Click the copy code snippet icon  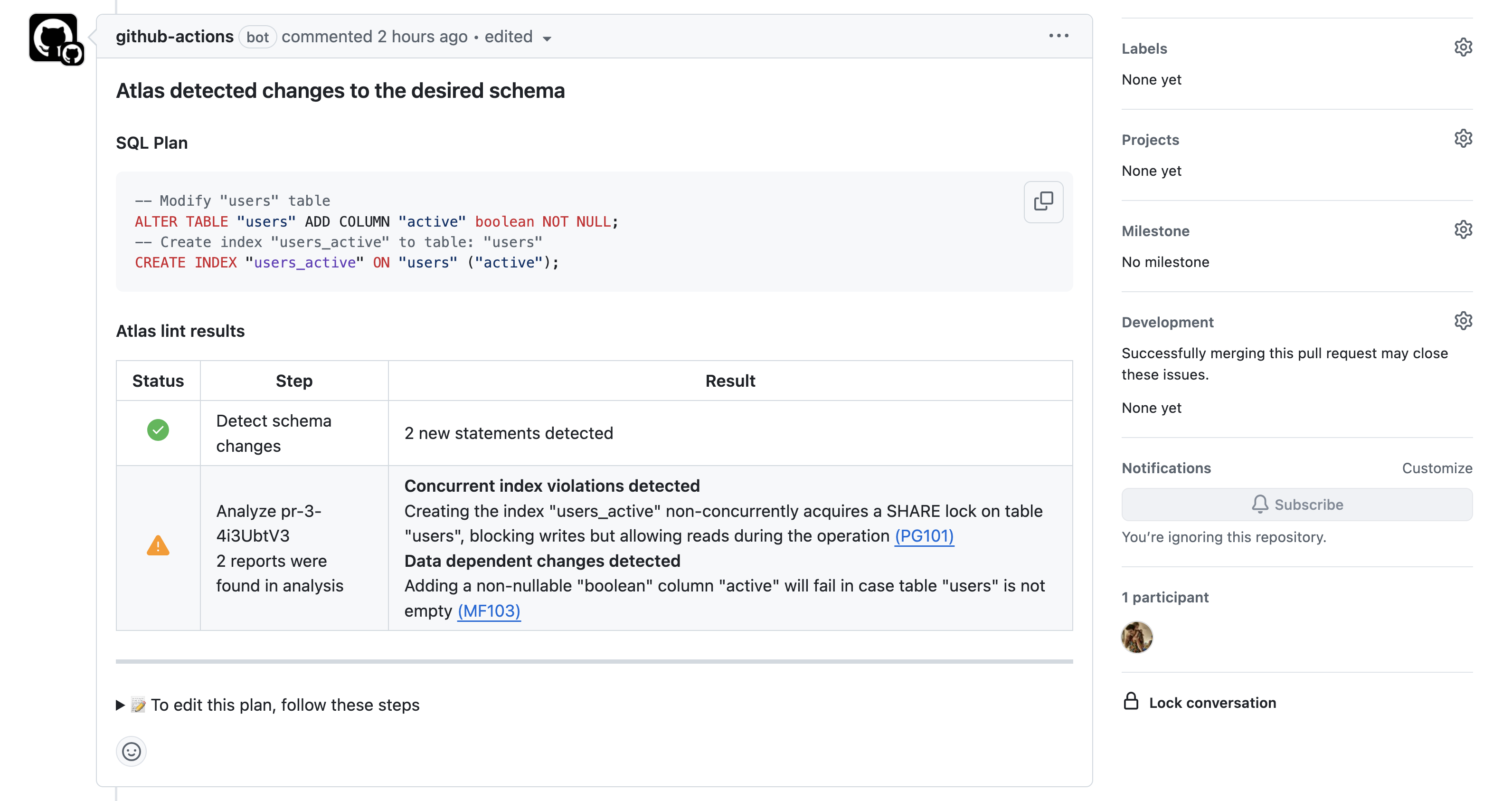[x=1043, y=200]
